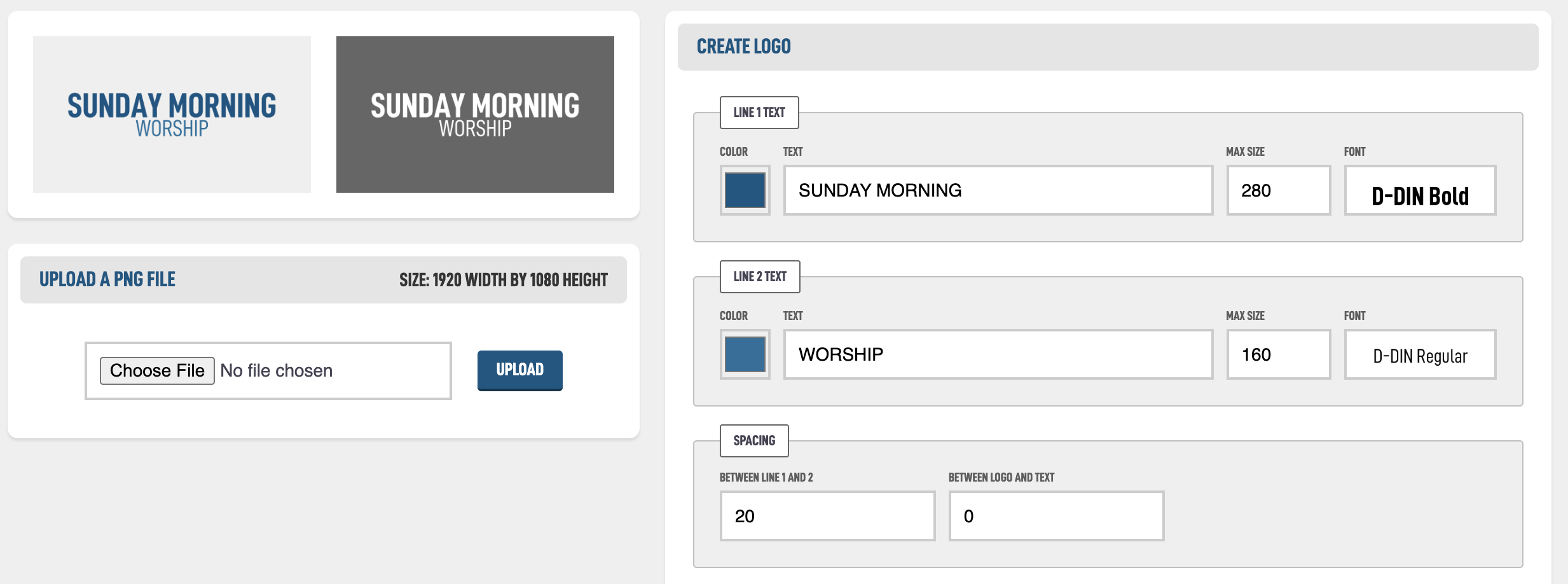1568x584 pixels.
Task: Select the dark background logo preview
Action: coord(475,115)
